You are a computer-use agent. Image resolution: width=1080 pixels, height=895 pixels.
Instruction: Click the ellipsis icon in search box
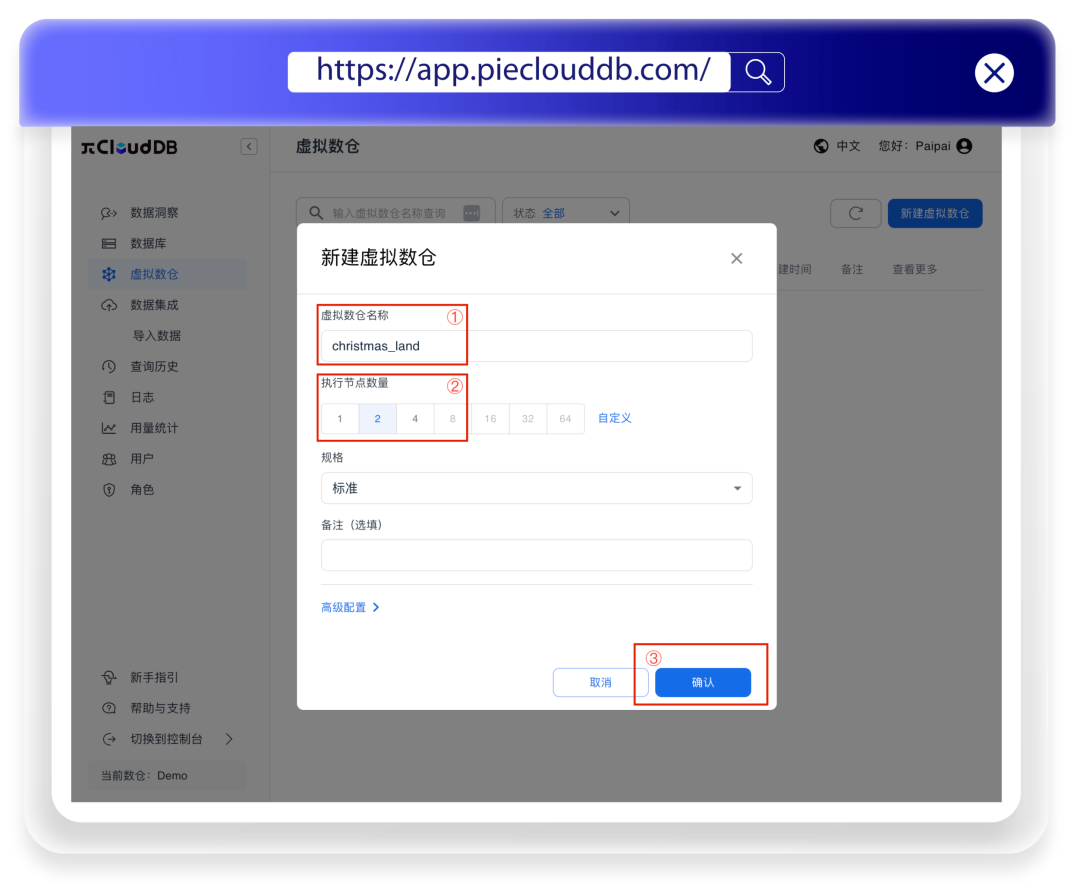coord(471,213)
